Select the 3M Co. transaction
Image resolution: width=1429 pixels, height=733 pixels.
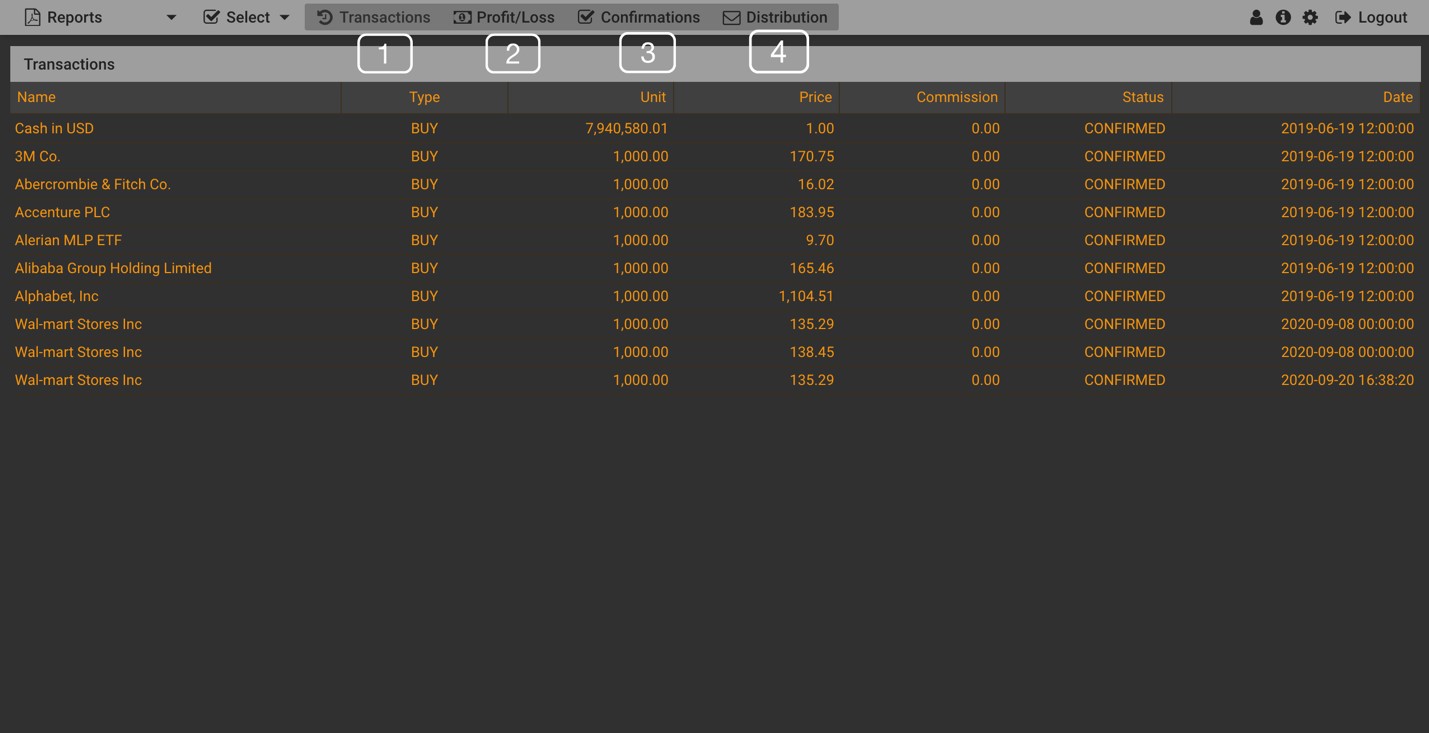[x=38, y=156]
